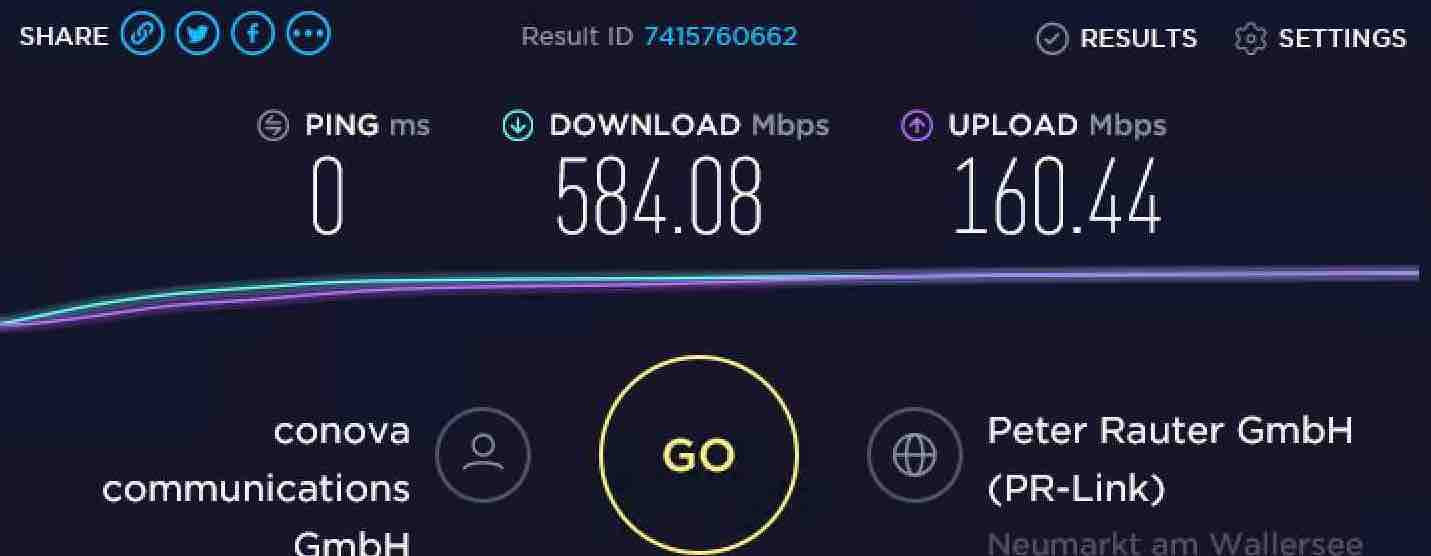1431x556 pixels.
Task: Click the Settings gear icon
Action: 1250,39
